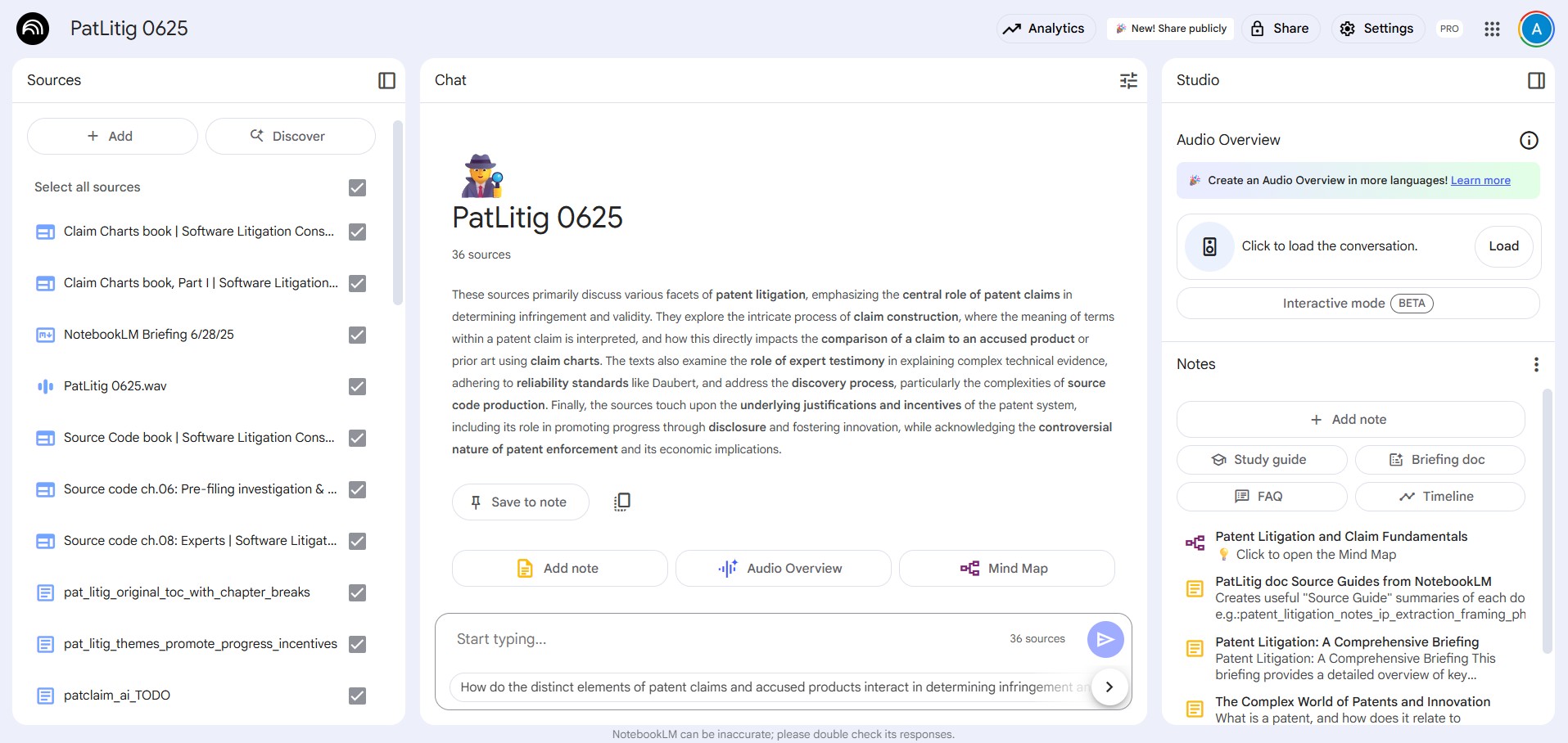The image size is (1568, 743).
Task: Open the Google apps grid icon
Action: pyautogui.click(x=1492, y=29)
